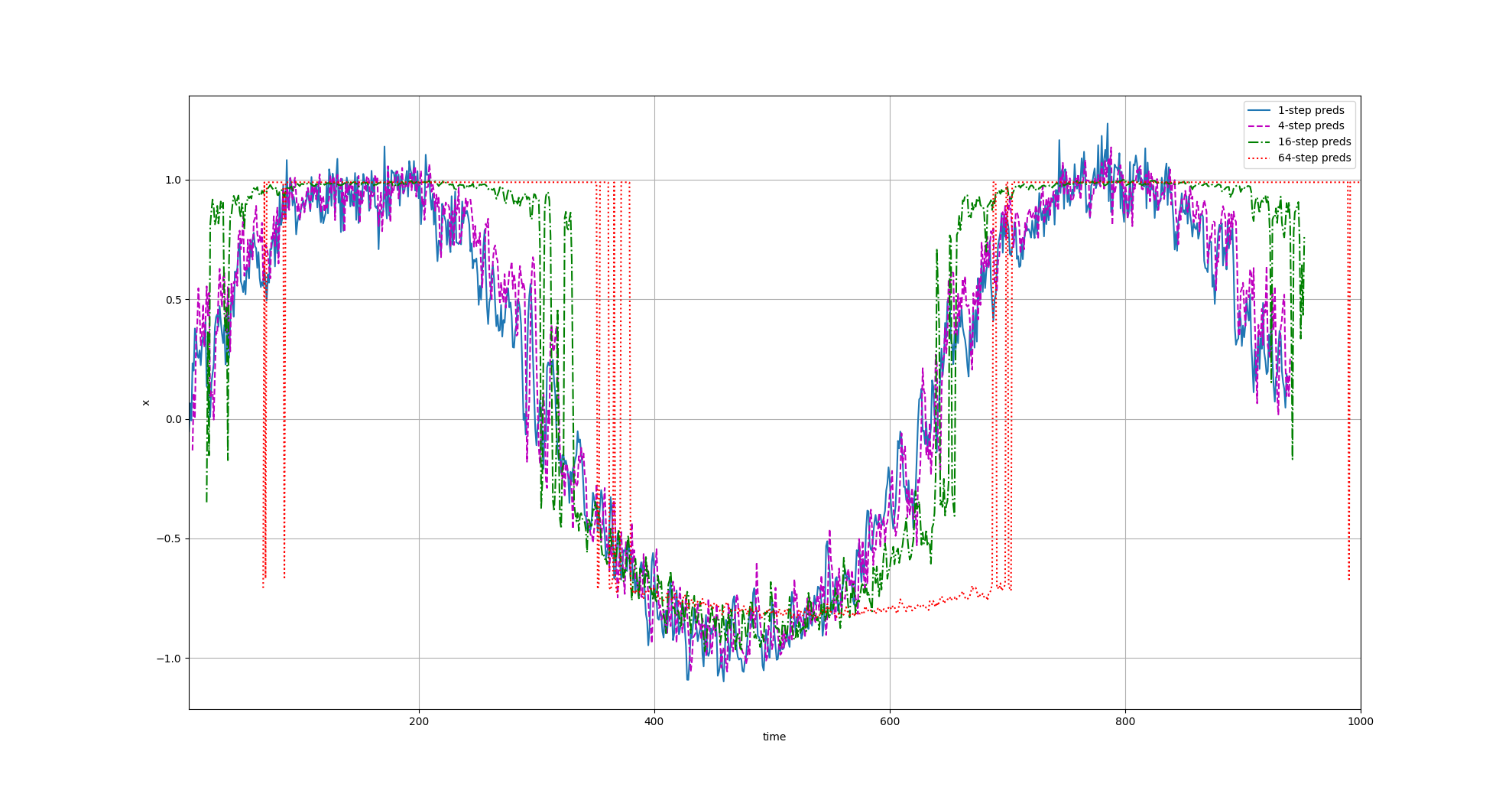Click the −1.0 tick label on y-axis

point(169,659)
